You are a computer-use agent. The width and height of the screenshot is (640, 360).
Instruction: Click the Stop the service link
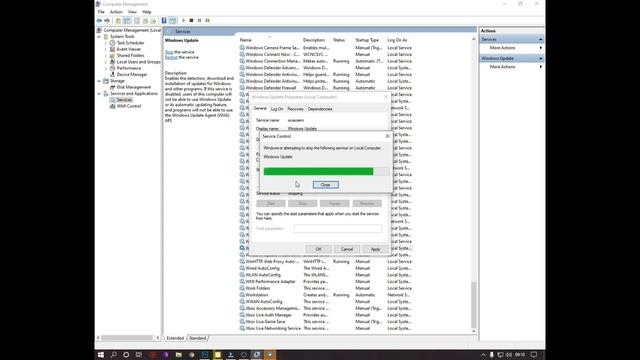point(169,52)
